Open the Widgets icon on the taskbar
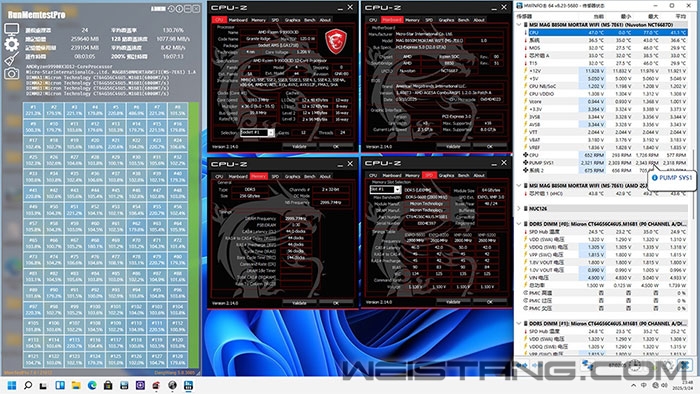The image size is (700, 394). pos(60,385)
